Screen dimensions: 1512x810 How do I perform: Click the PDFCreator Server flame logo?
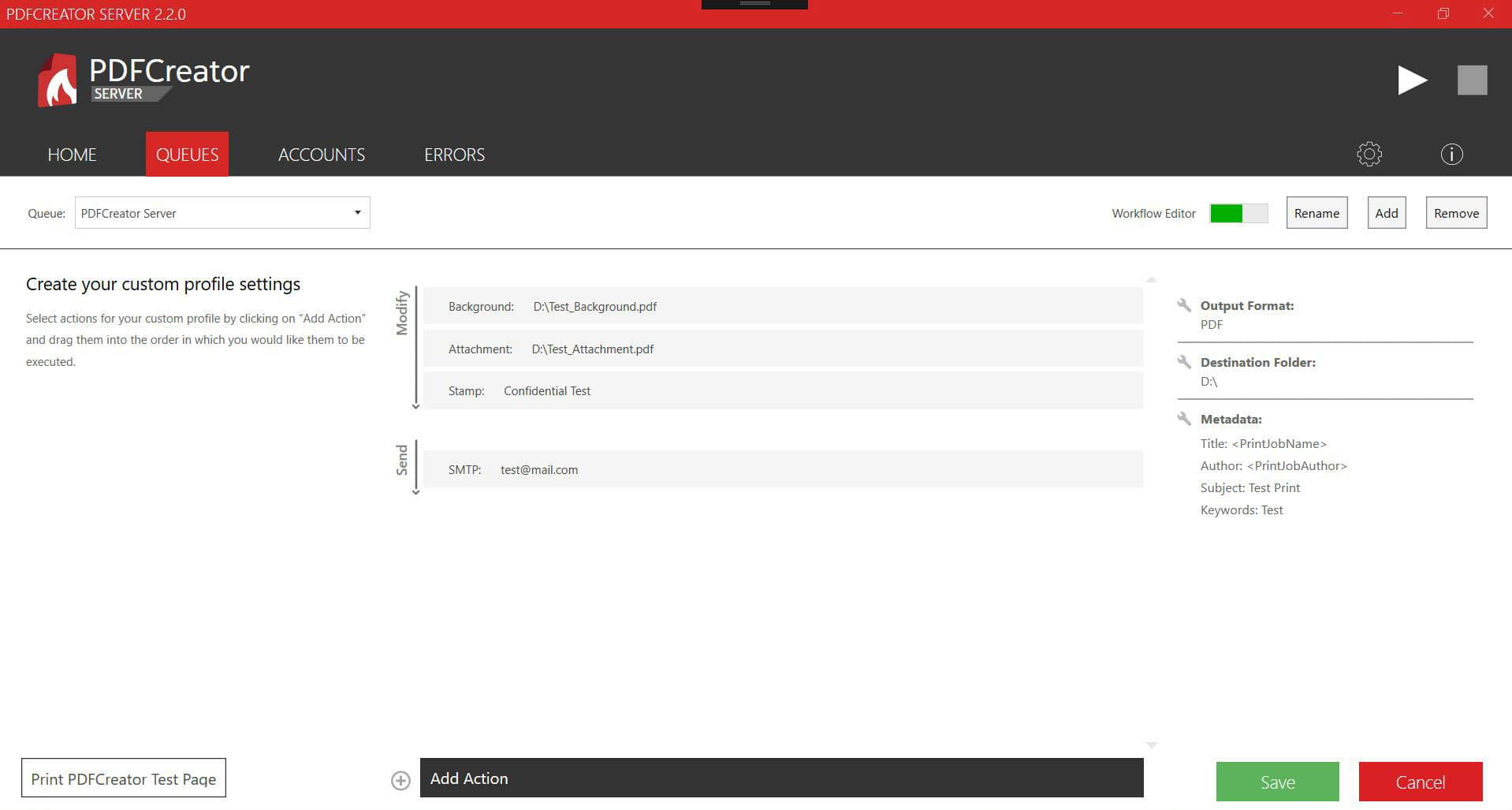58,80
